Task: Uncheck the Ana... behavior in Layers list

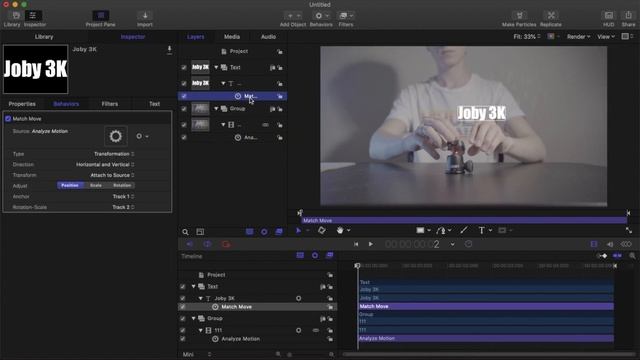Action: pos(184,138)
